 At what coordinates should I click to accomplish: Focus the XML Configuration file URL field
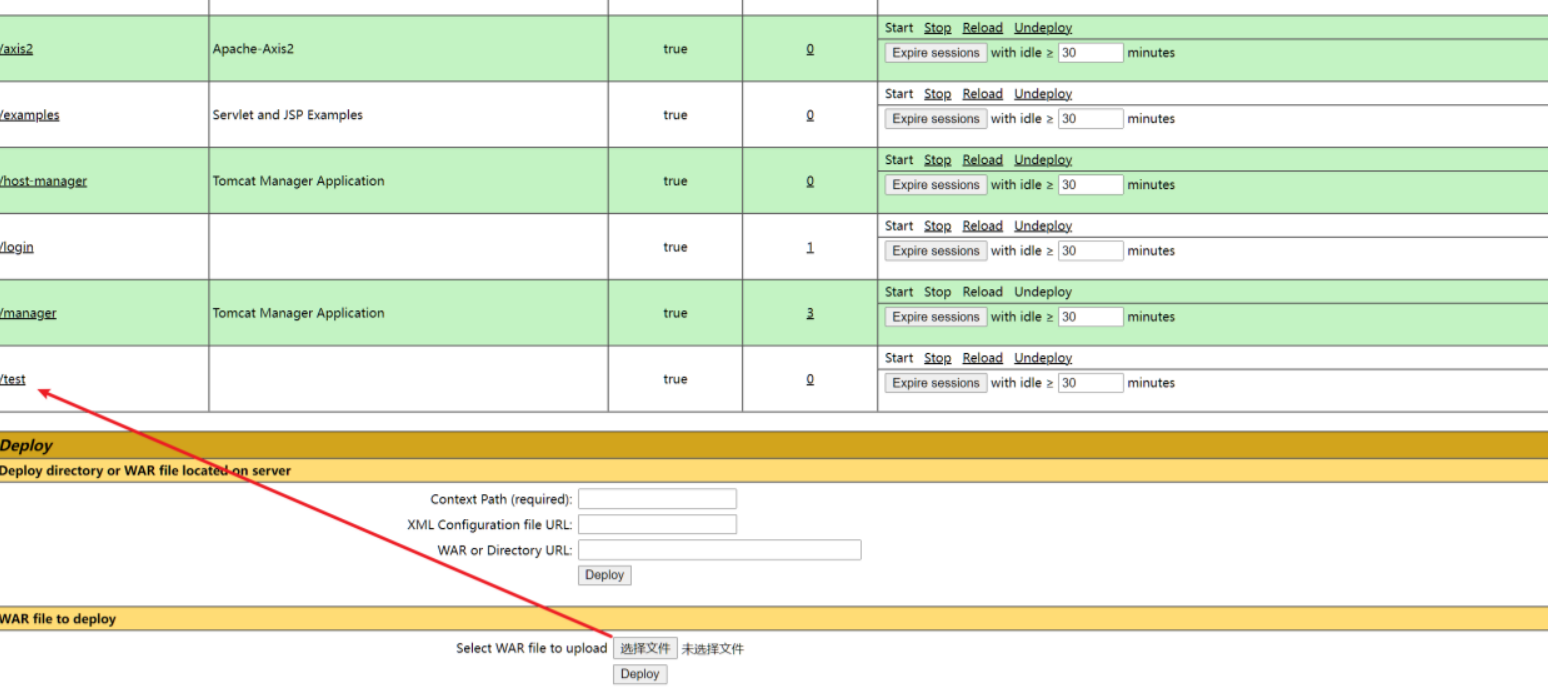[657, 525]
